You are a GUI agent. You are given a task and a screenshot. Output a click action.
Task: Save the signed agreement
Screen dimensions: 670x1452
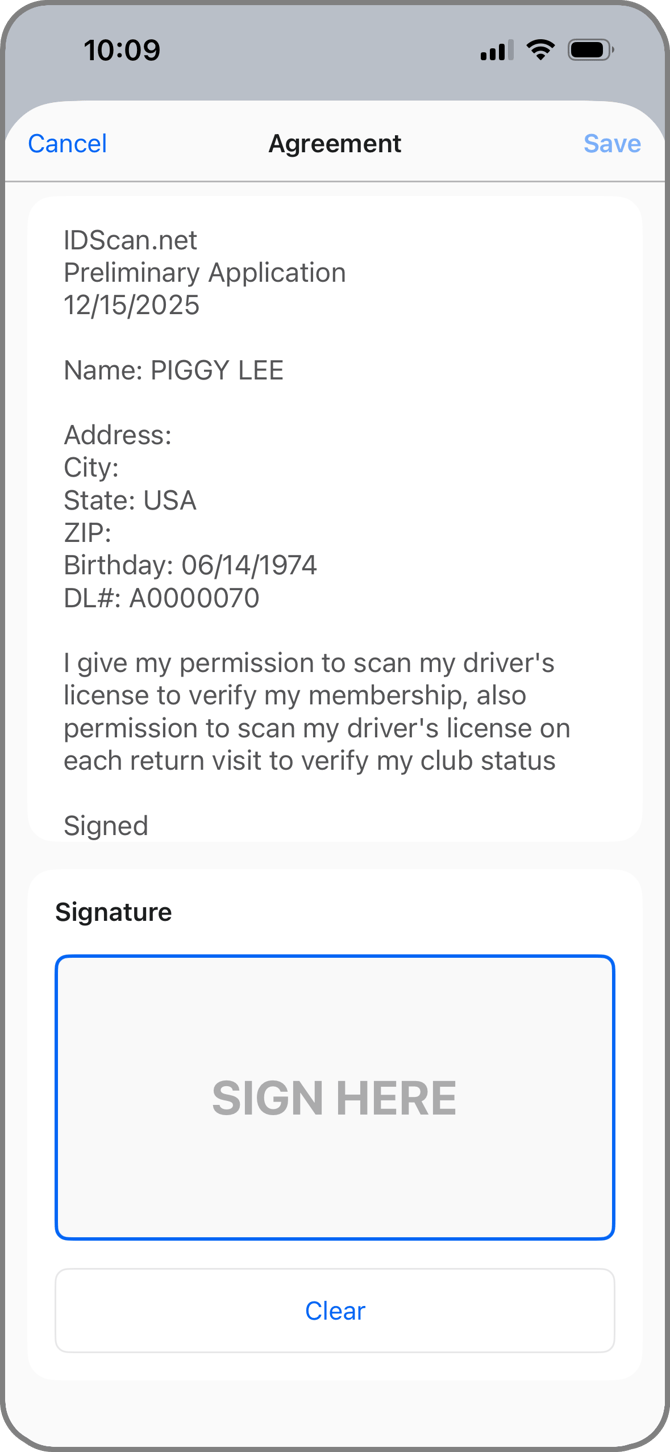612,144
